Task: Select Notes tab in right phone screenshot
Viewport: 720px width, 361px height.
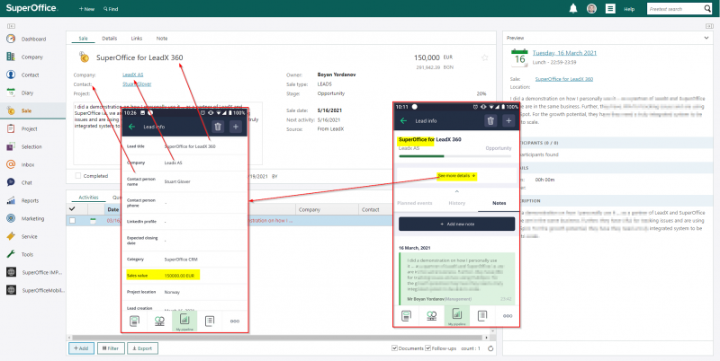Action: 499,203
